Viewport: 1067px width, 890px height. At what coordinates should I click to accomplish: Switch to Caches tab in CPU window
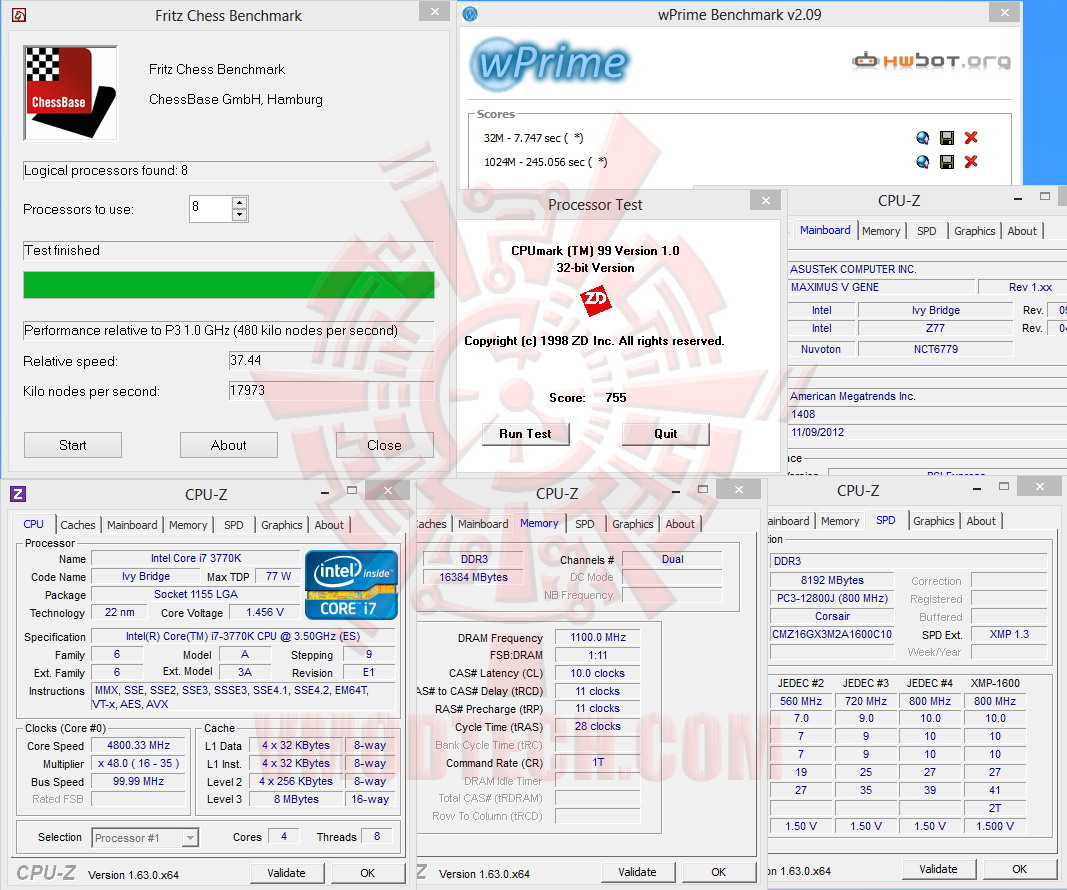(78, 525)
